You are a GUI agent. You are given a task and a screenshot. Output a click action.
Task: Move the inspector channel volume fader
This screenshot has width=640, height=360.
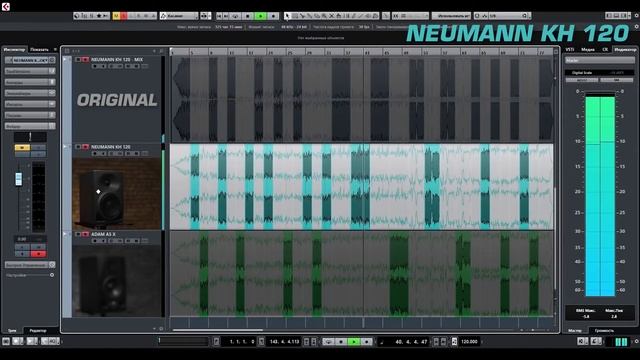[18, 178]
